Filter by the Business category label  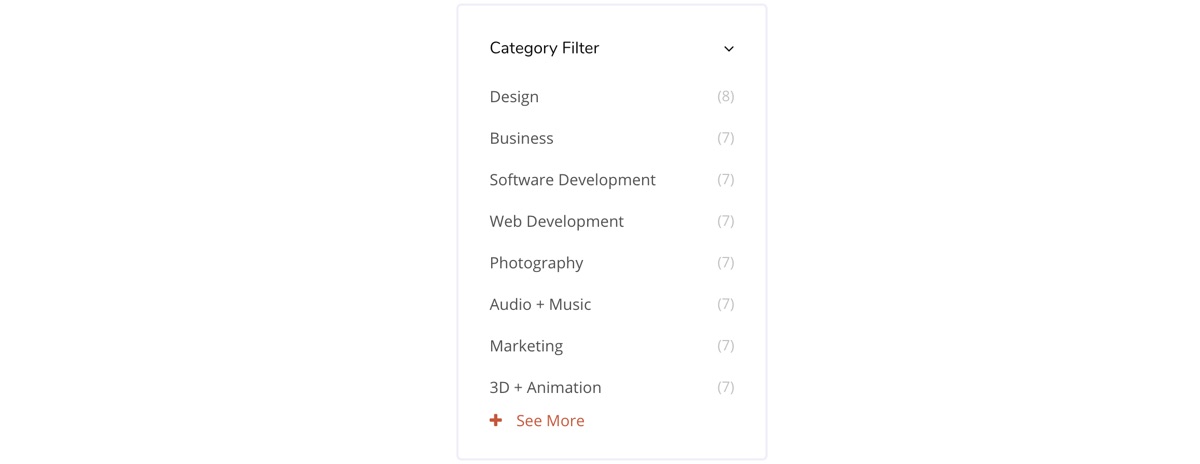[521, 138]
